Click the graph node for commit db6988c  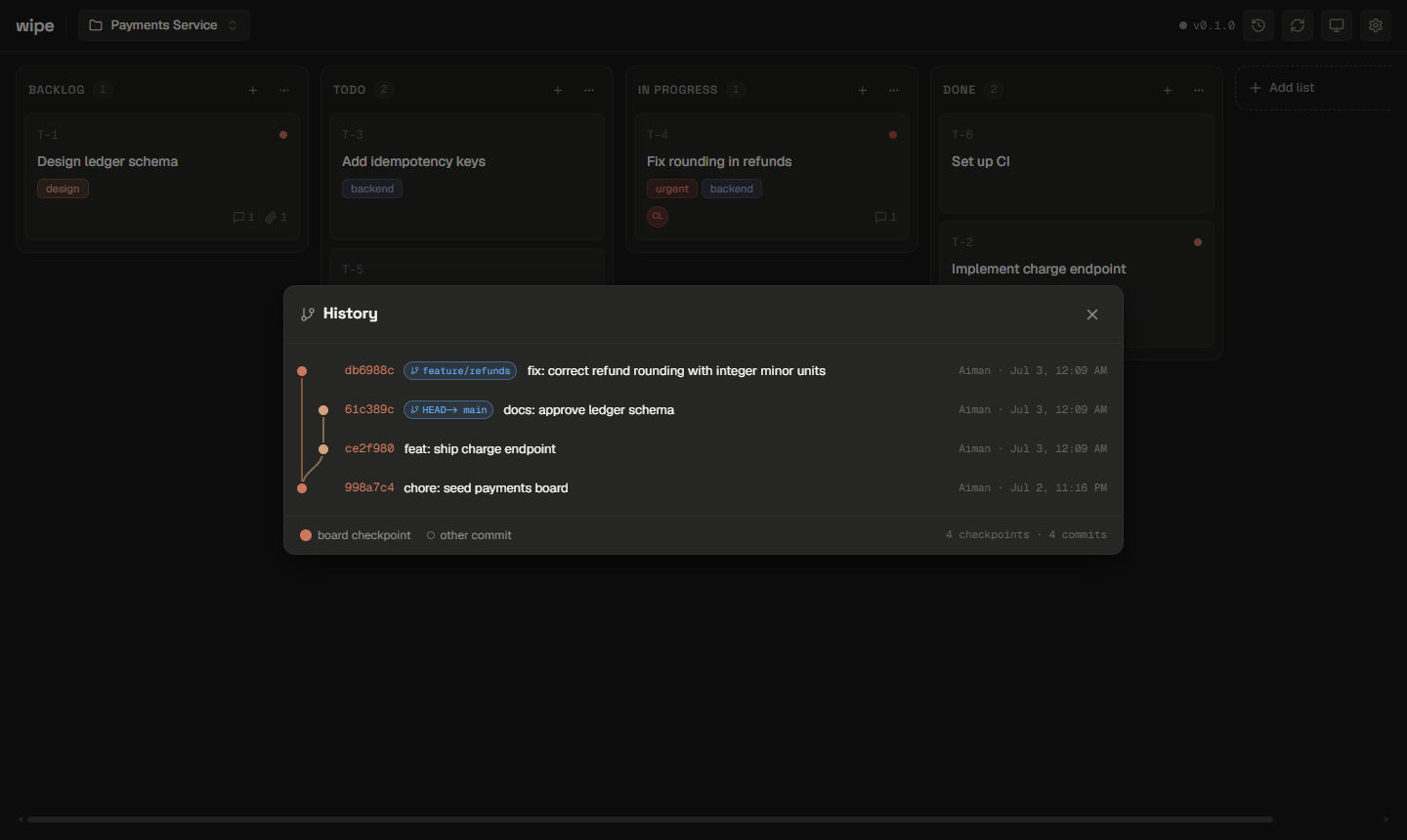click(302, 371)
